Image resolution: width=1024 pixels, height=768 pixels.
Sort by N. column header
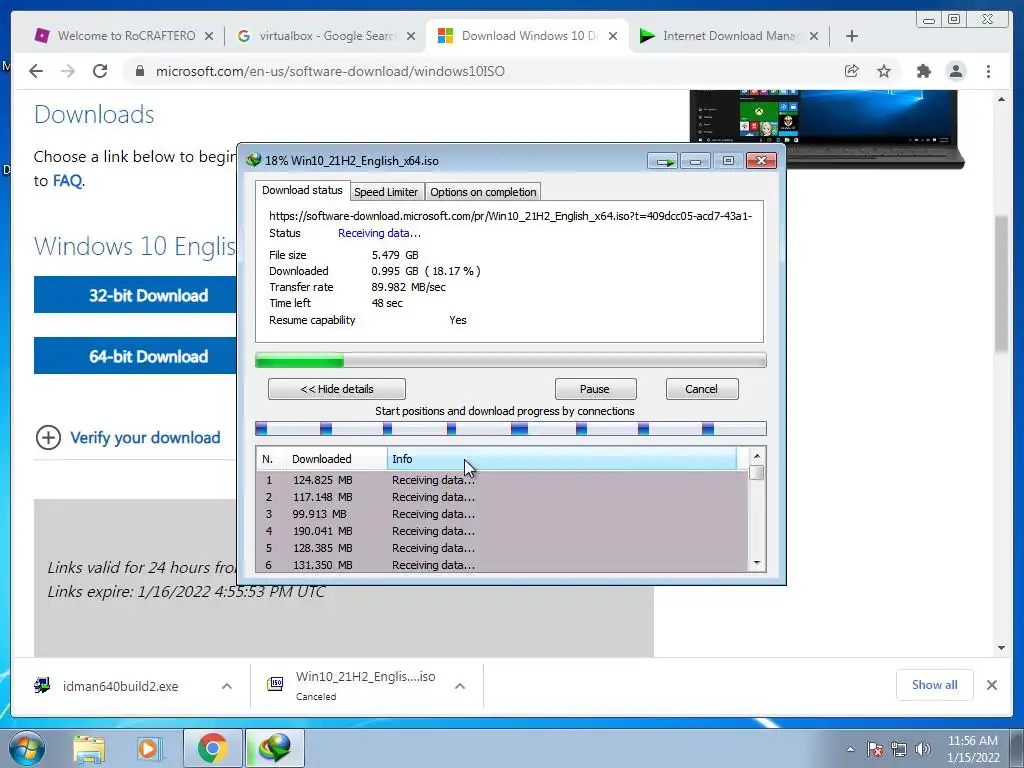[271, 459]
